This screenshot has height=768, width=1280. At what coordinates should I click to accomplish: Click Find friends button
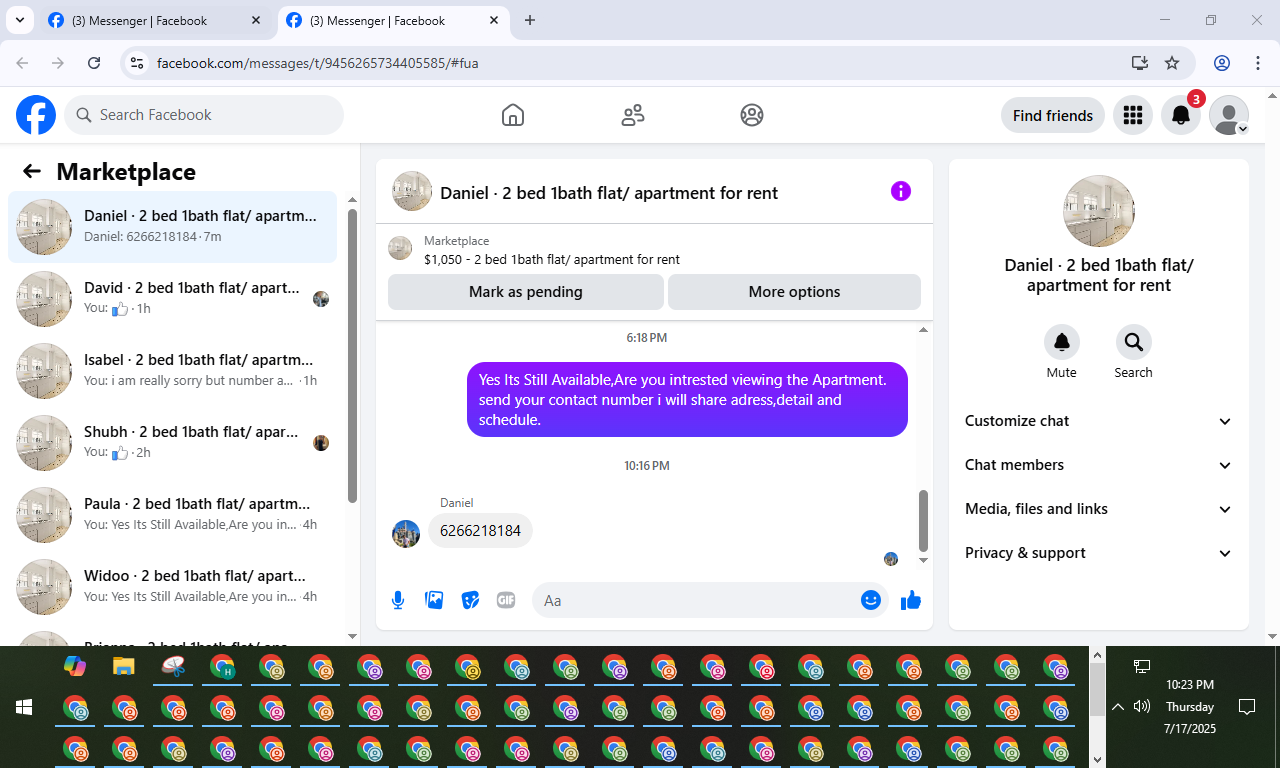(1053, 116)
